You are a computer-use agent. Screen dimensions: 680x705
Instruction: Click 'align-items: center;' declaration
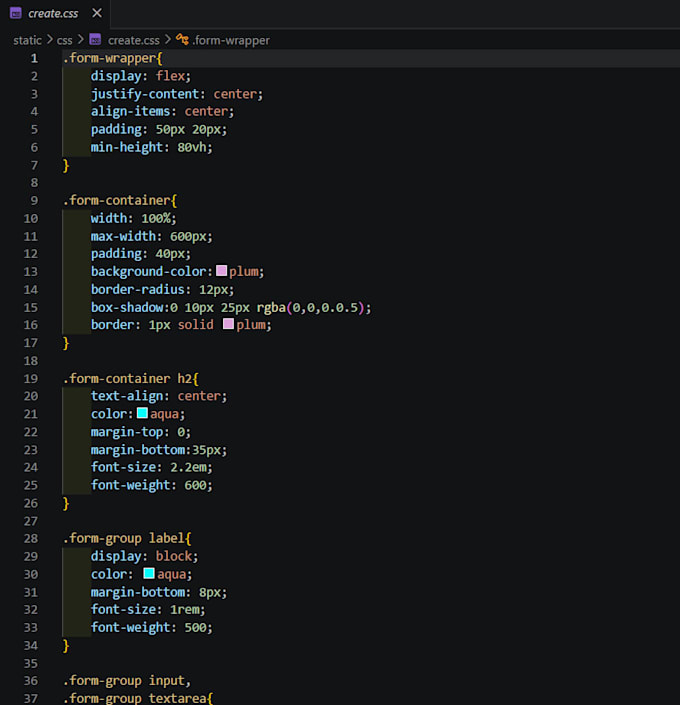(162, 112)
